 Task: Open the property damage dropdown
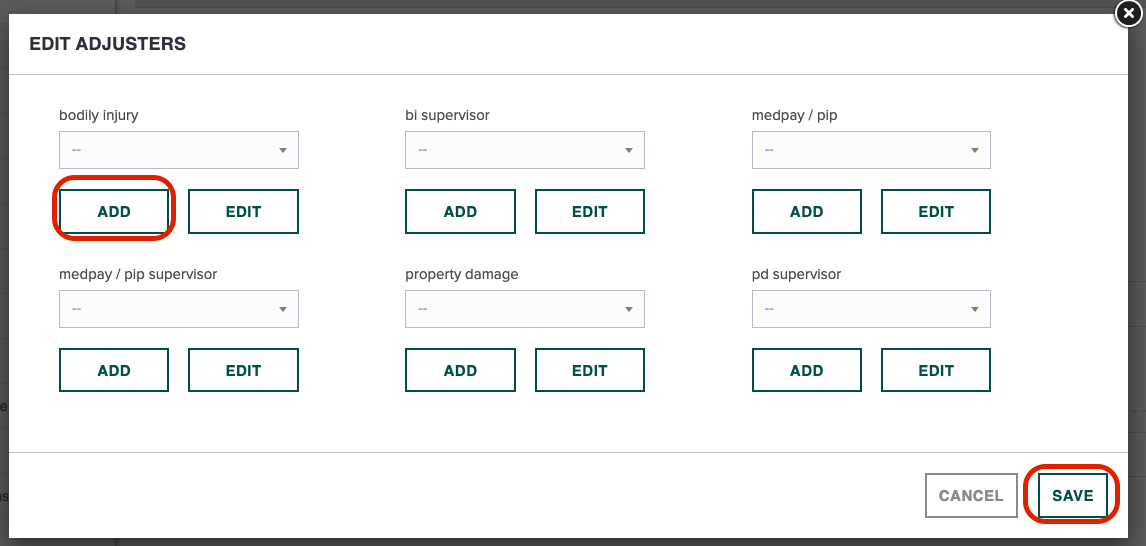click(x=525, y=308)
